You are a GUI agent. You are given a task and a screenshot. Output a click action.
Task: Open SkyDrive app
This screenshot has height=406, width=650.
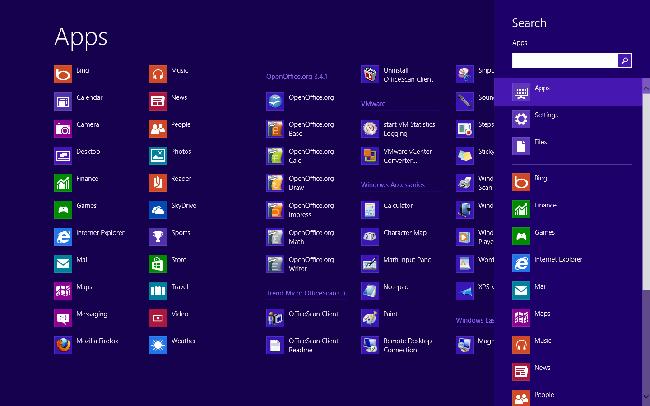click(158, 210)
